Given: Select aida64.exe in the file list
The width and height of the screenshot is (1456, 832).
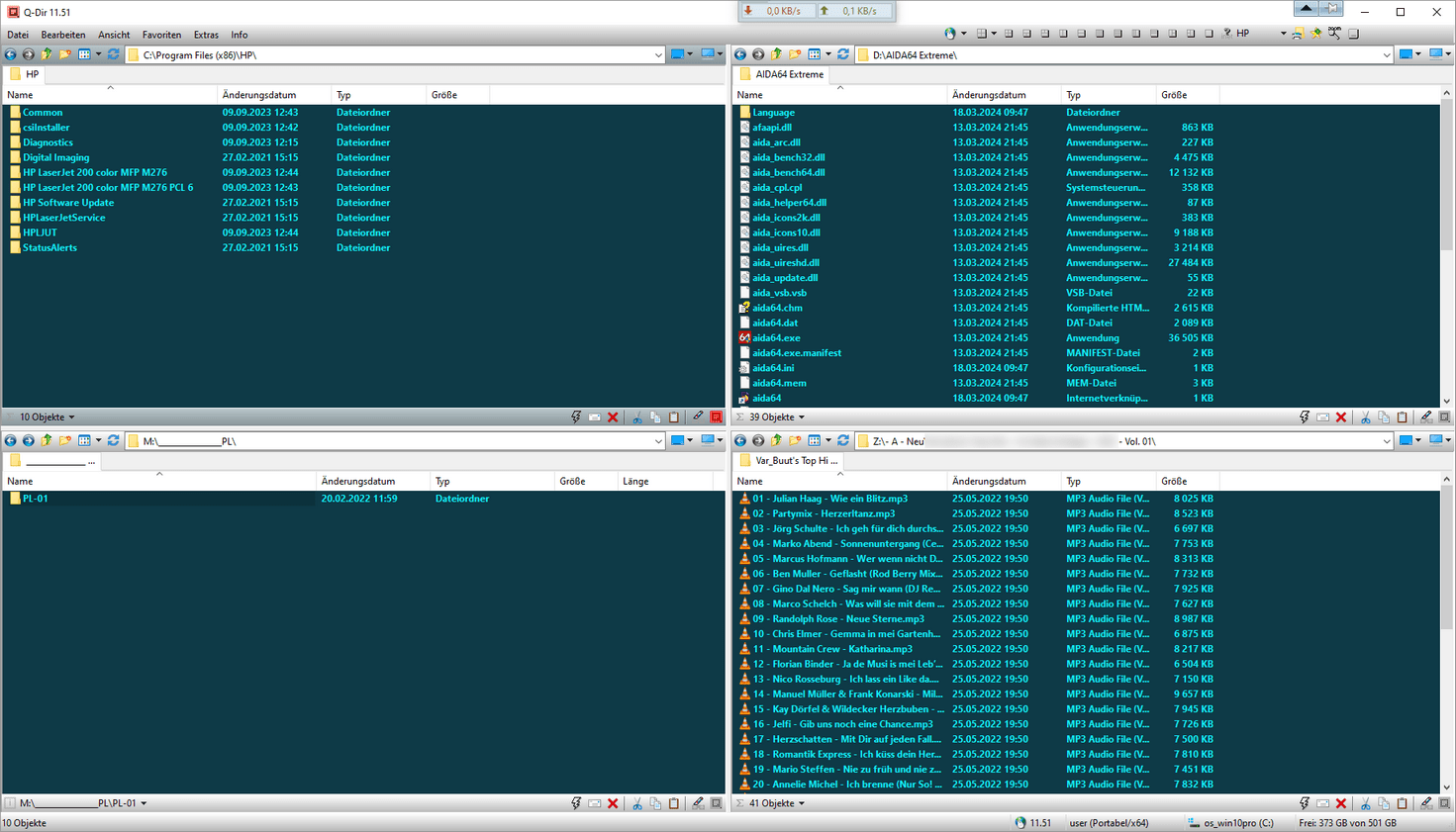Looking at the screenshot, I should click(776, 338).
